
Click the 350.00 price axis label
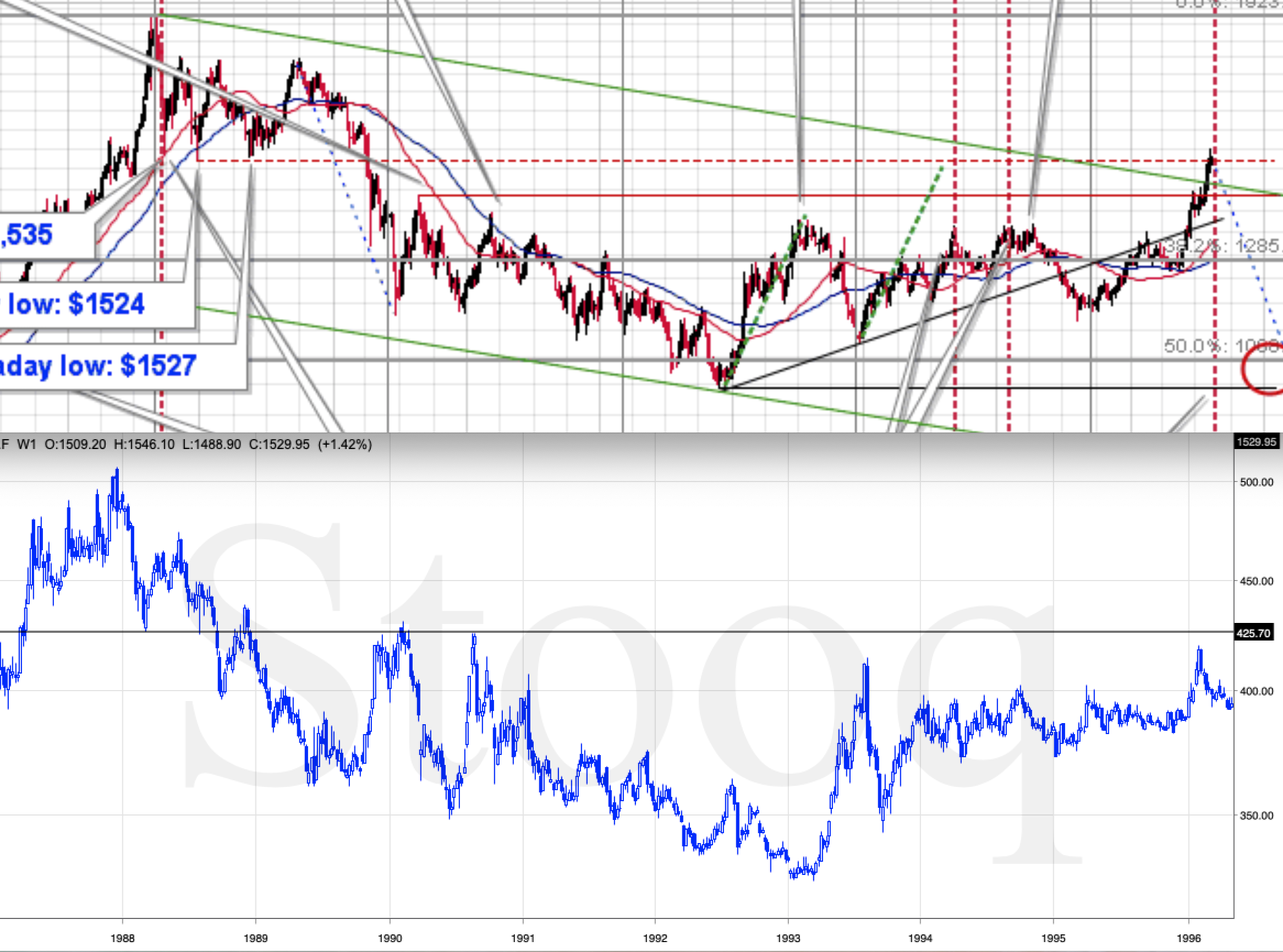1257,816
